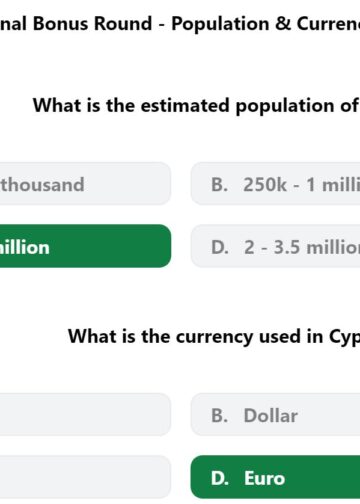Click the "D." label beside 2 - 3.5

coord(220,247)
